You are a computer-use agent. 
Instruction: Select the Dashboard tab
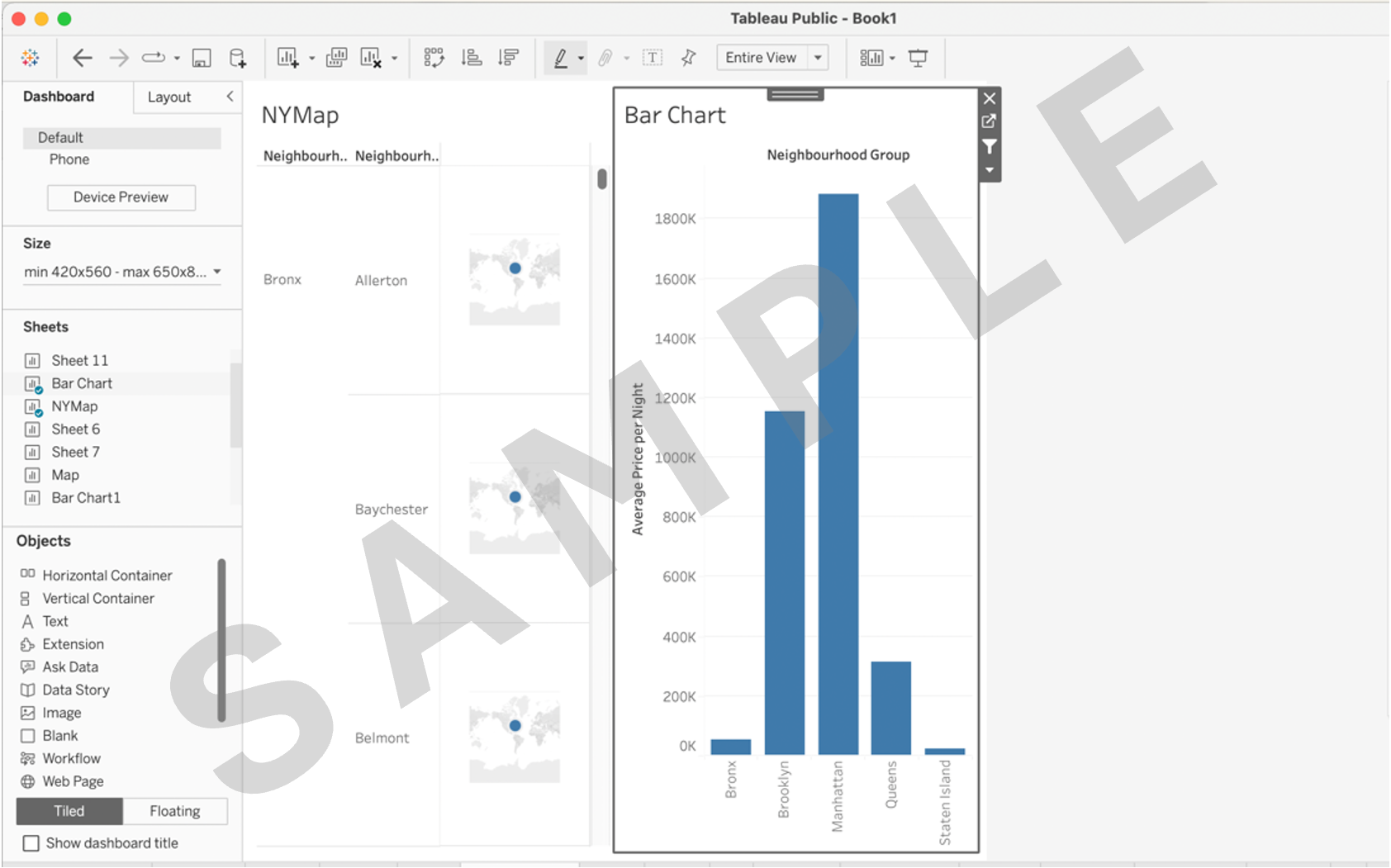[x=59, y=97]
